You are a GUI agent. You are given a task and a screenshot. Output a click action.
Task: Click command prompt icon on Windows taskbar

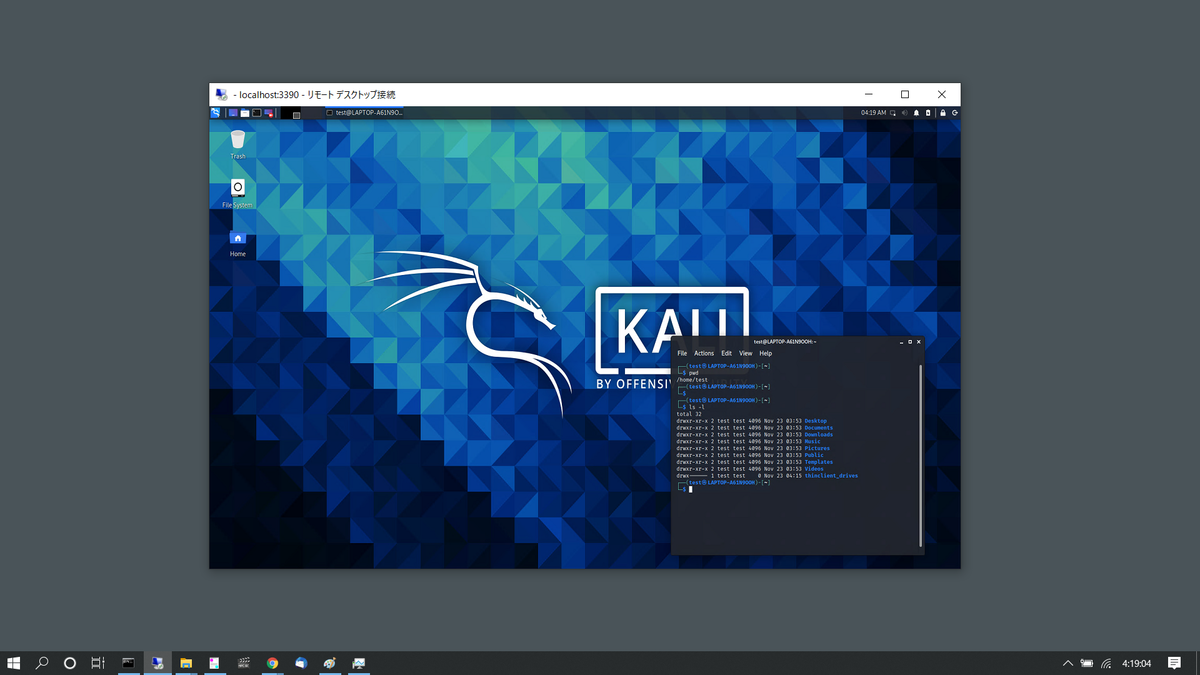(128, 662)
